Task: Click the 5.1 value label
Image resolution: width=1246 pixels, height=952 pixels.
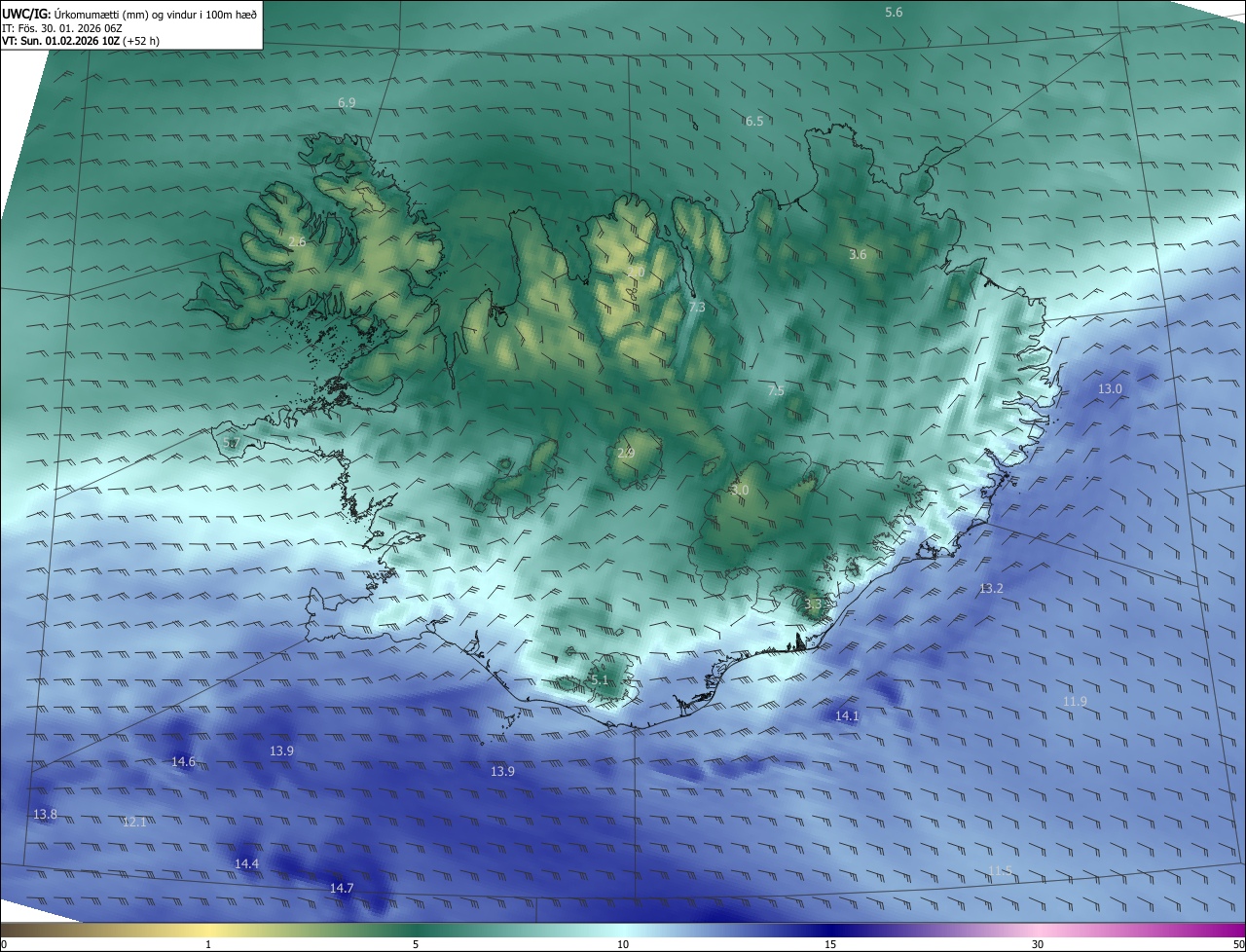Action: coord(599,679)
